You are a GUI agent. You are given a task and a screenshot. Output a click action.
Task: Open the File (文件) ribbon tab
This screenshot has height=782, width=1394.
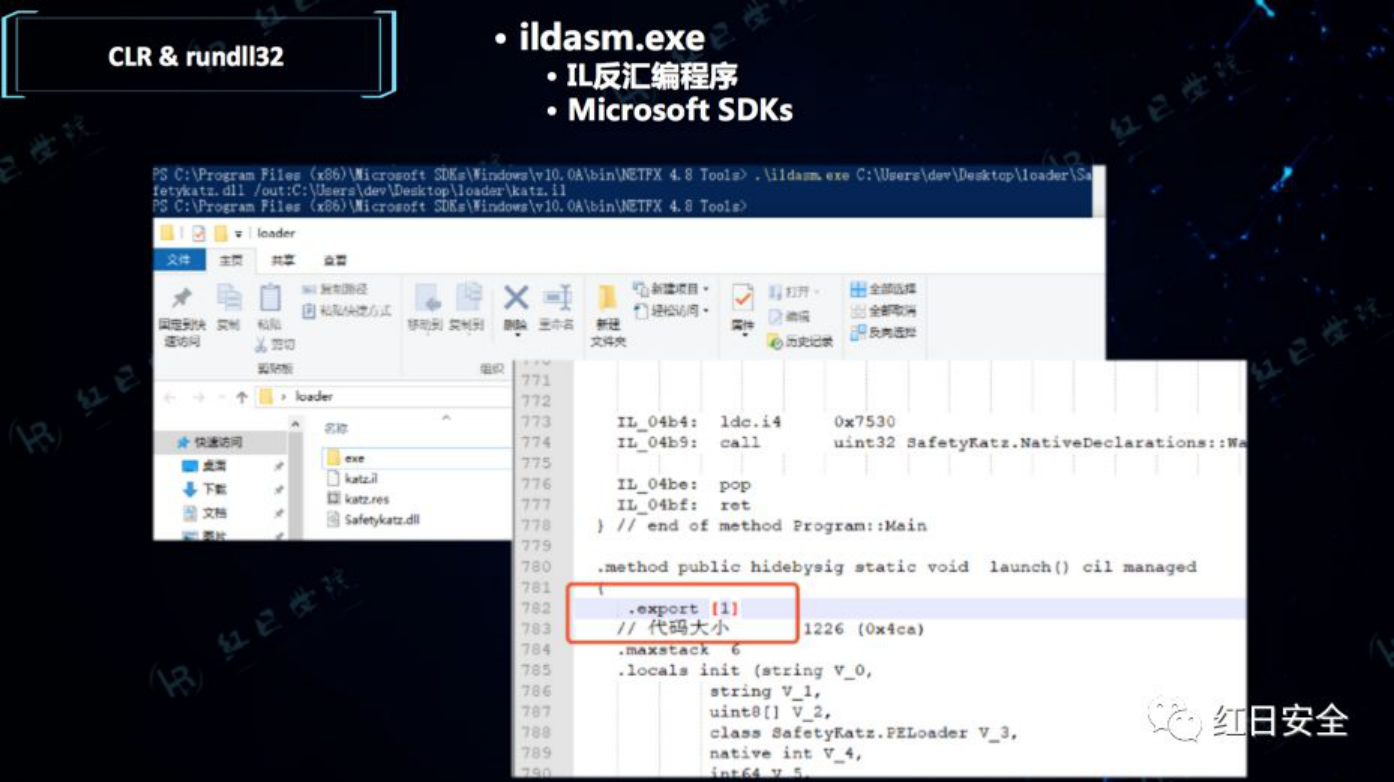pyautogui.click(x=179, y=260)
